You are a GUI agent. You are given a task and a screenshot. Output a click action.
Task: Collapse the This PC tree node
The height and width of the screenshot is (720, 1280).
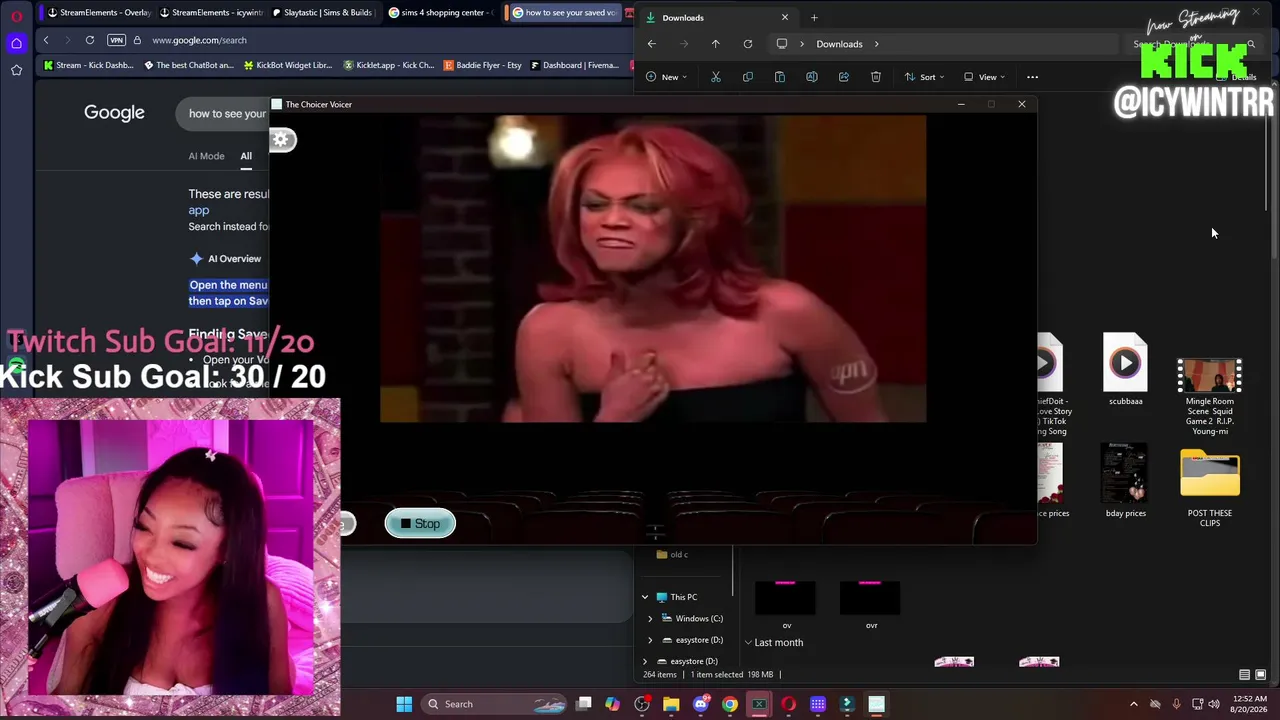click(x=645, y=597)
